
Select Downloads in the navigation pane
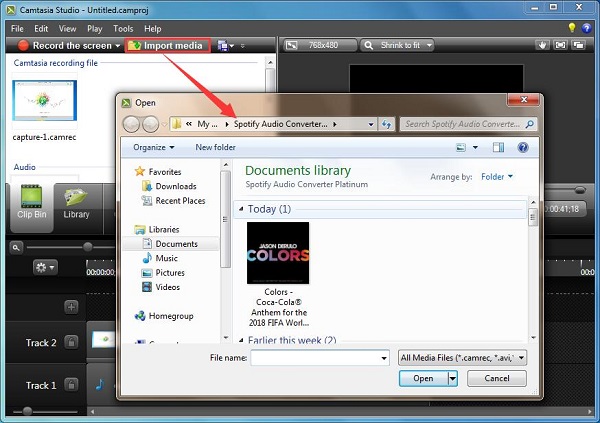point(169,186)
